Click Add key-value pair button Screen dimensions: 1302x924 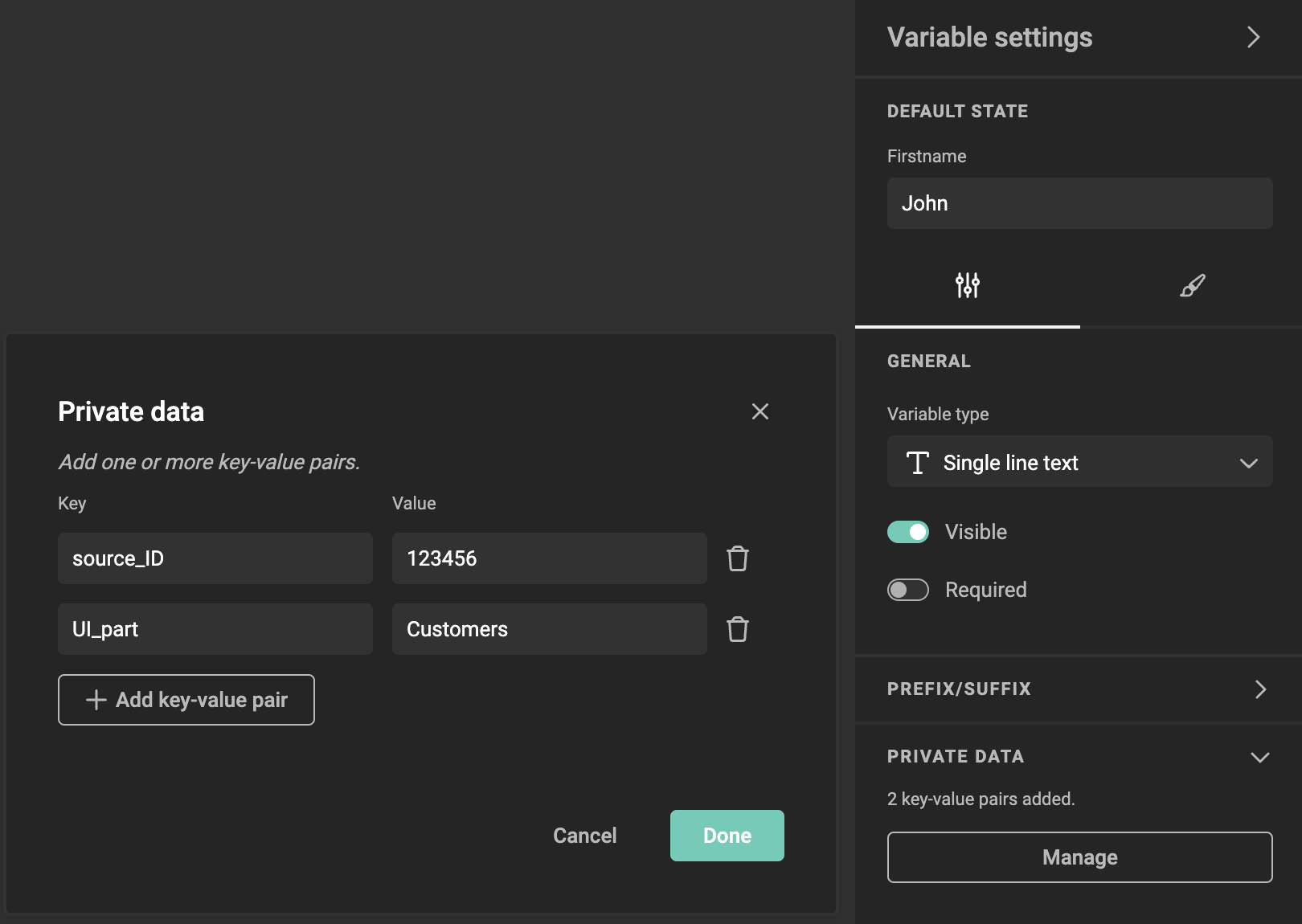pos(186,700)
